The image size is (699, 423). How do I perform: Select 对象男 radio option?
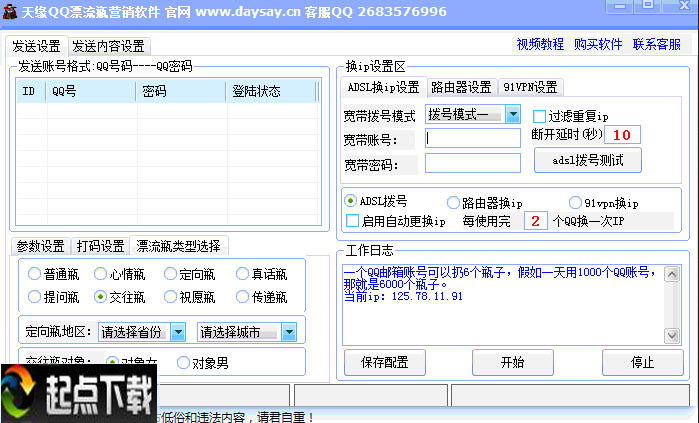[x=183, y=363]
